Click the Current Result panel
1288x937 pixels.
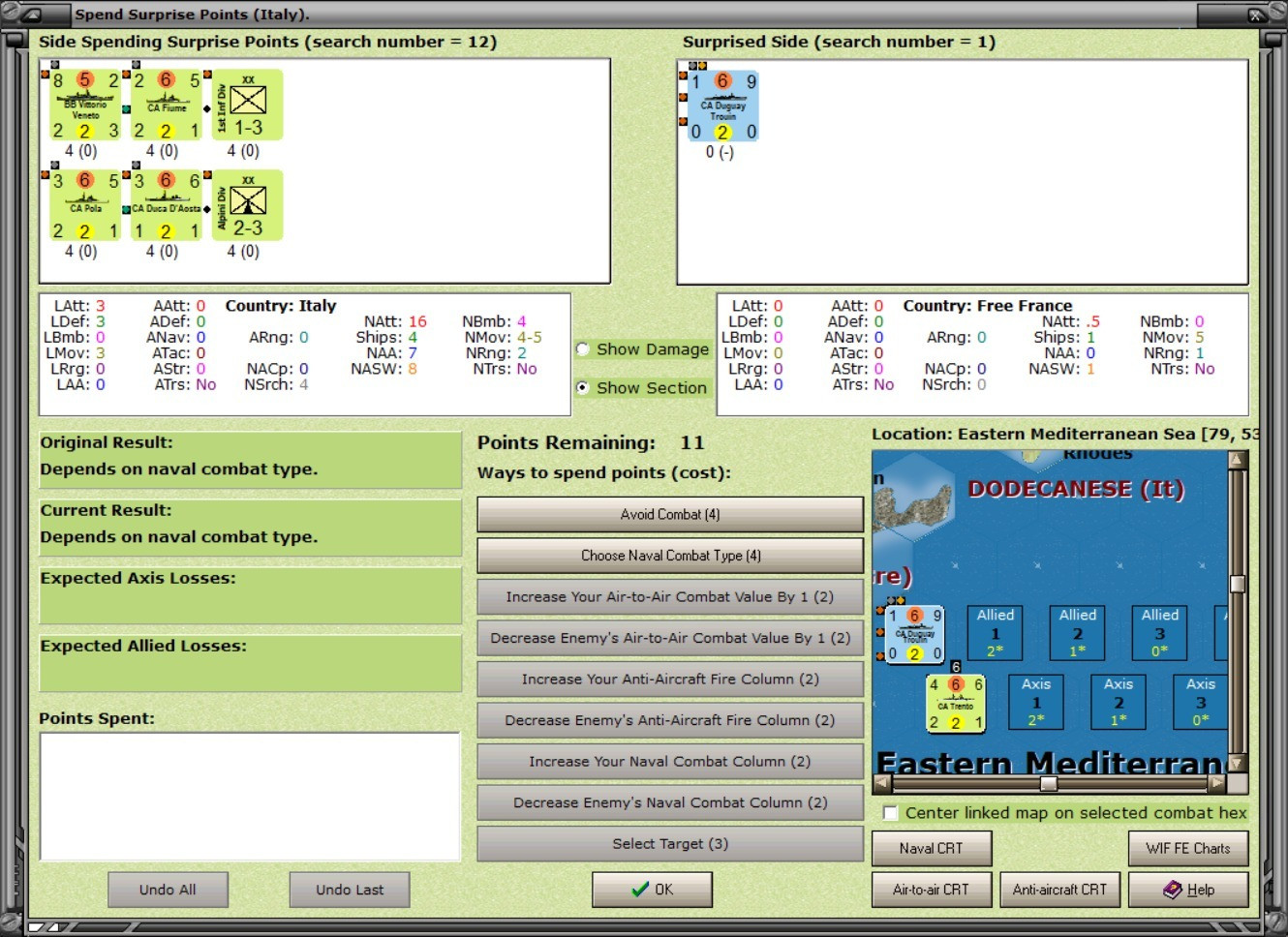point(250,528)
